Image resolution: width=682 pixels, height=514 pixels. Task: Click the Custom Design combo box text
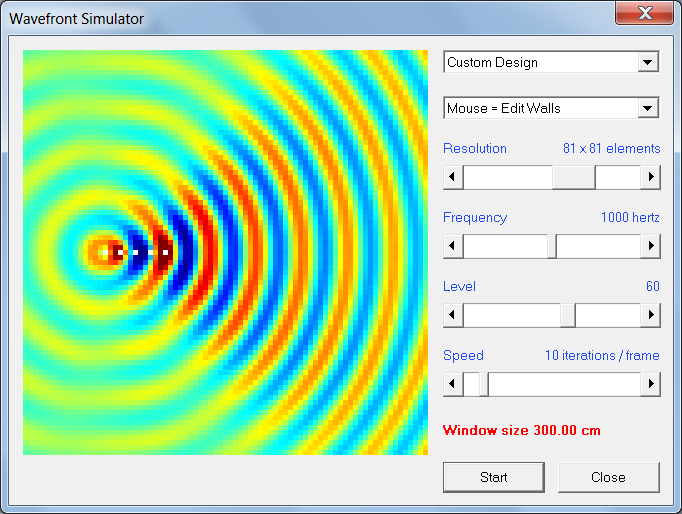coord(492,62)
